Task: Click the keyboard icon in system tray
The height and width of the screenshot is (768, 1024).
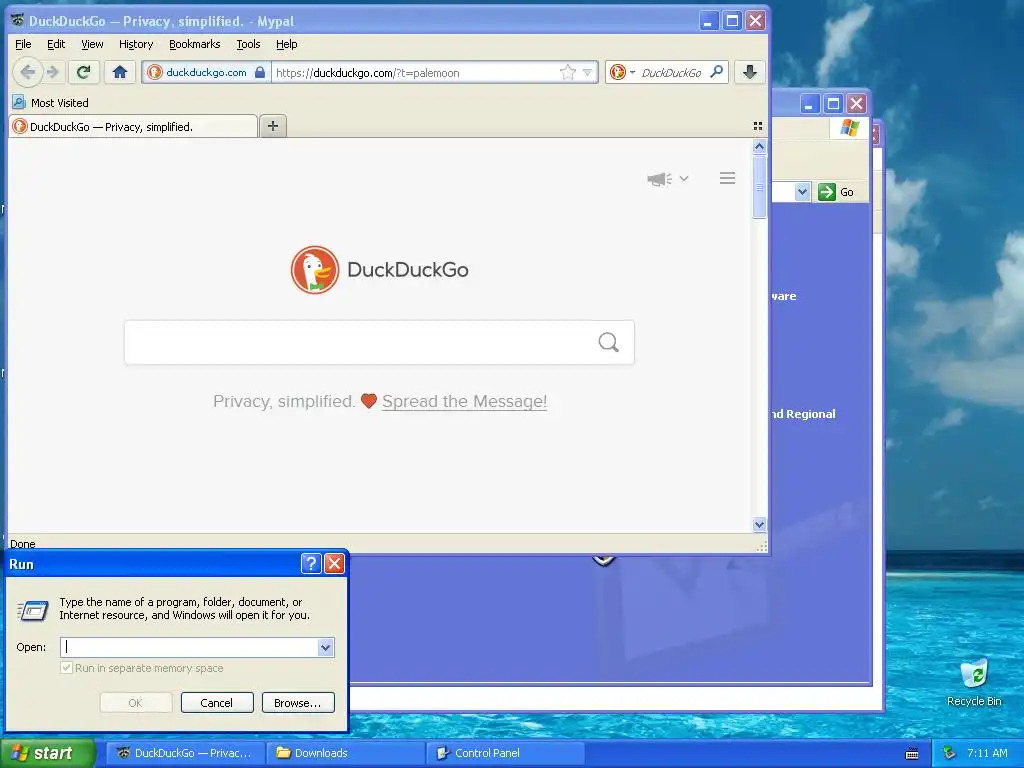Action: (x=912, y=754)
